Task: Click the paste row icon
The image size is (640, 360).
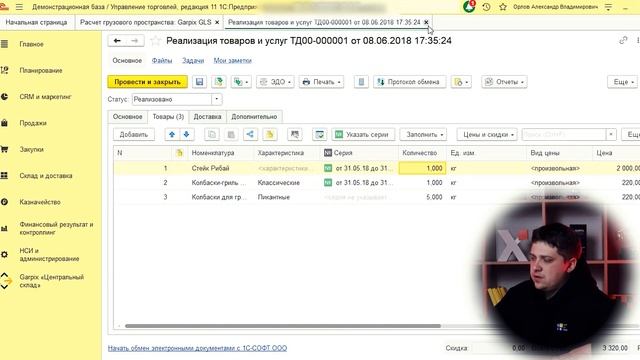Action: [231, 134]
